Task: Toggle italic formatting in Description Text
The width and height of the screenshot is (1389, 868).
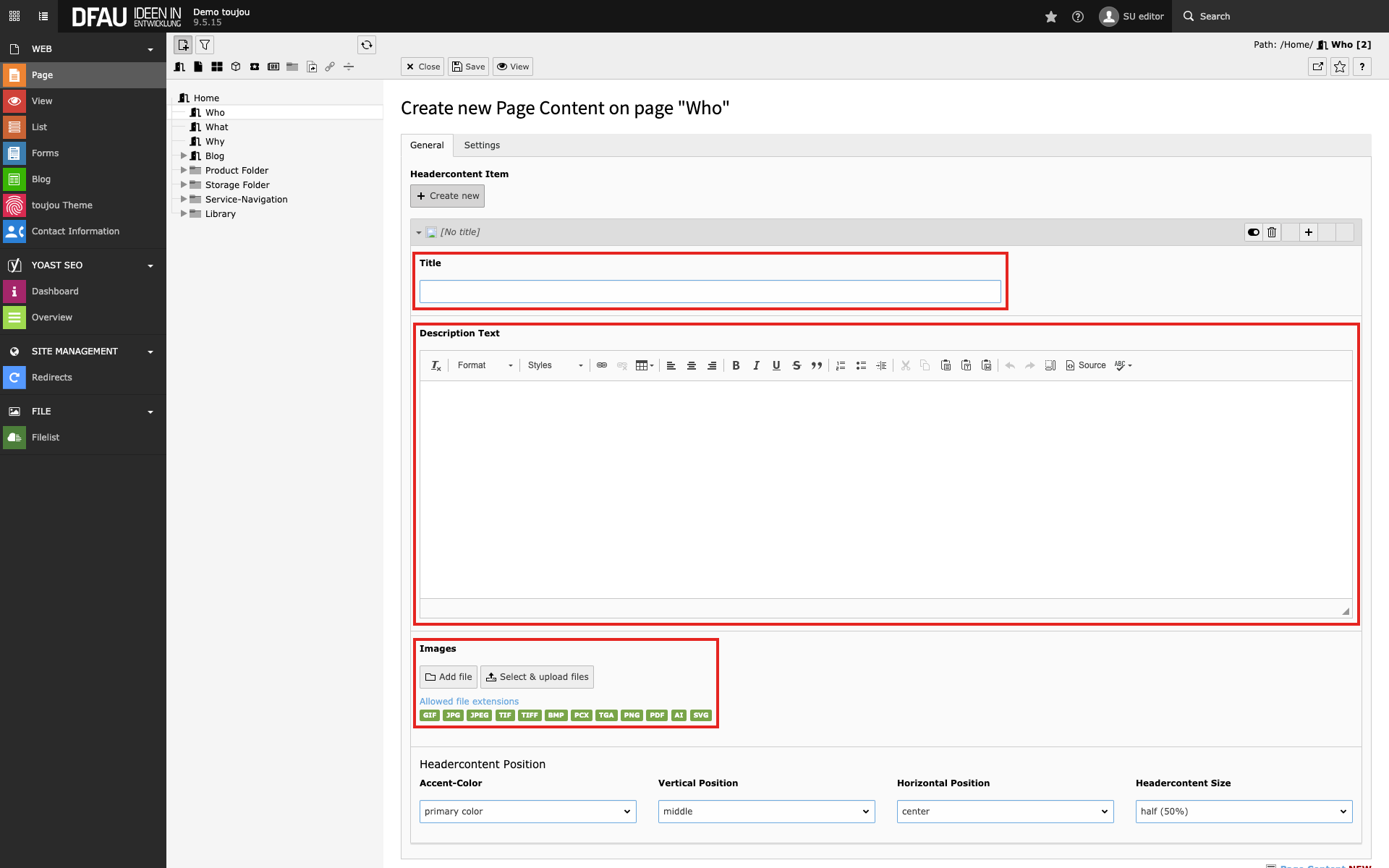Action: (x=756, y=365)
